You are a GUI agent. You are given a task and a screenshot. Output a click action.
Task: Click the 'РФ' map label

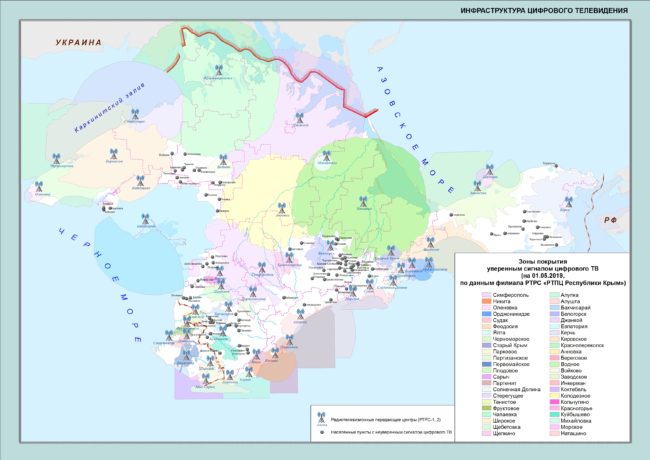610,220
